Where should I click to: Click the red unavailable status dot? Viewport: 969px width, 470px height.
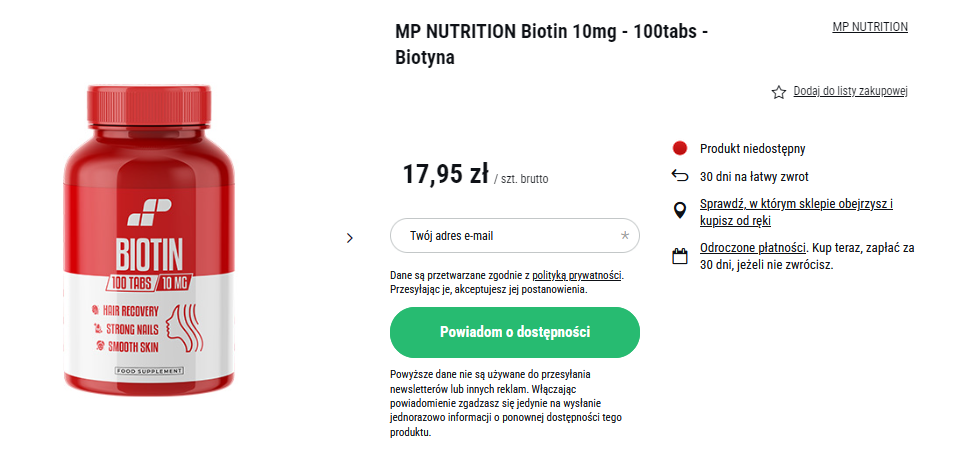680,148
